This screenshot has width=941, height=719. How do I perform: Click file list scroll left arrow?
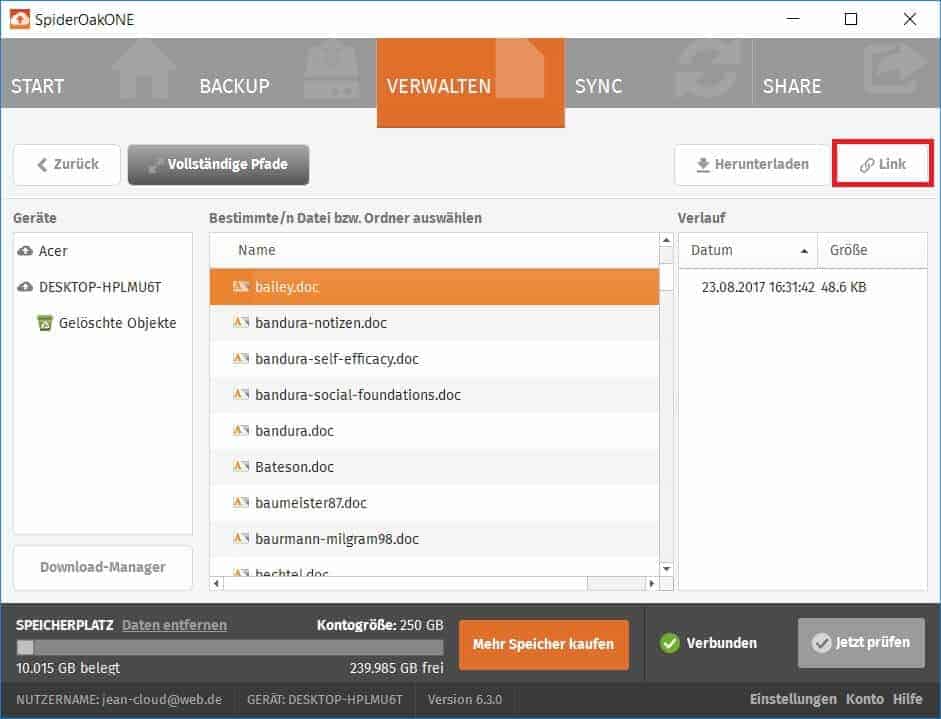[x=216, y=583]
